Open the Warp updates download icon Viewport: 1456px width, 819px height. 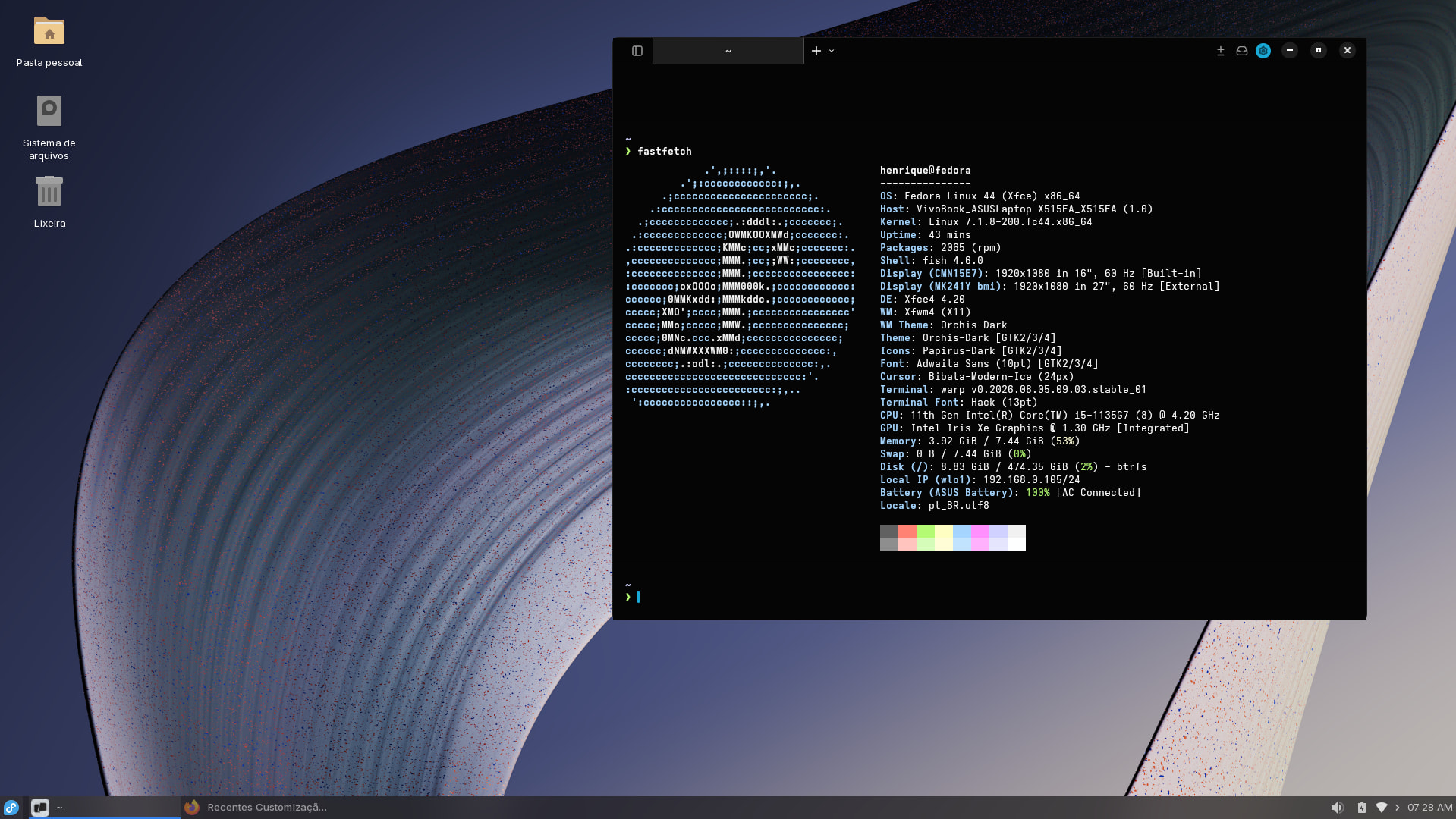[x=1221, y=51]
